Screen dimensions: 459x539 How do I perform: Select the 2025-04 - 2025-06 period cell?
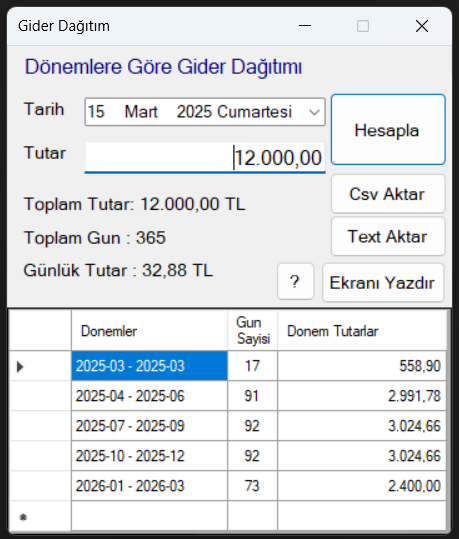(x=149, y=396)
